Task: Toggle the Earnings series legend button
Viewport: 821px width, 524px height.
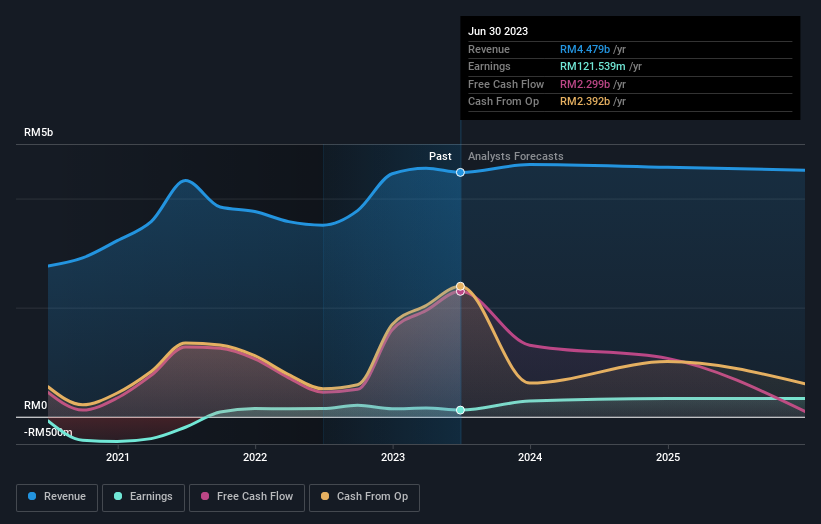Action: [x=143, y=497]
